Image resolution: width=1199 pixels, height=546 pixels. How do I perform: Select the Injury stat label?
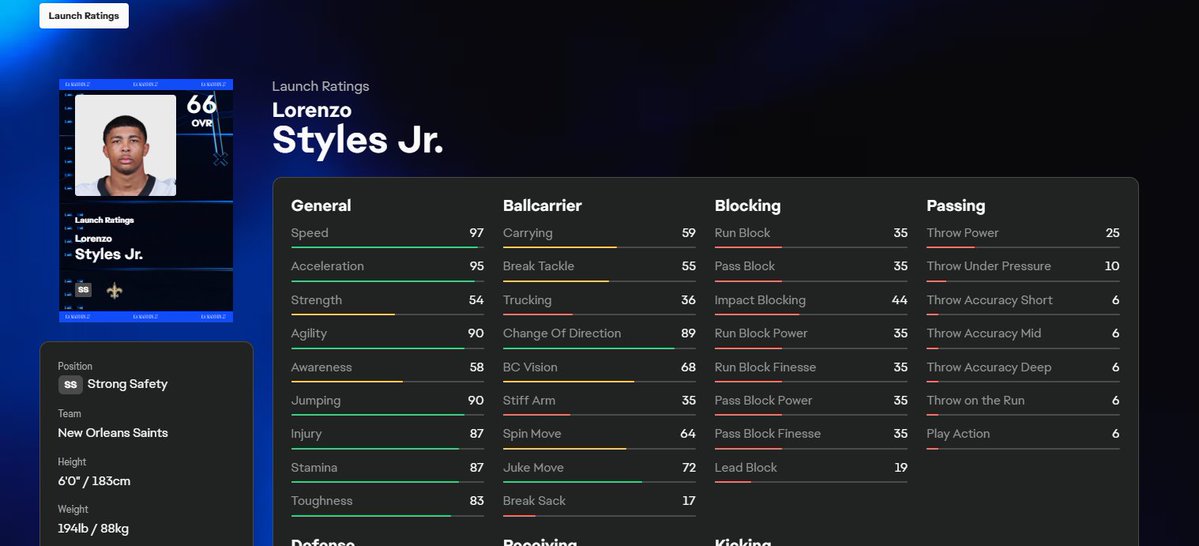pos(307,434)
